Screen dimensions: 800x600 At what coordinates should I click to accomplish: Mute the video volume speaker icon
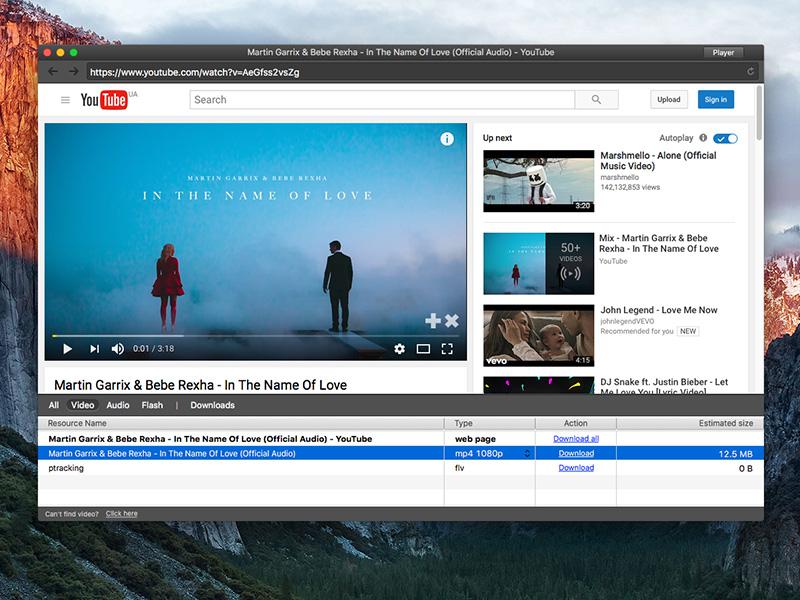(x=117, y=349)
